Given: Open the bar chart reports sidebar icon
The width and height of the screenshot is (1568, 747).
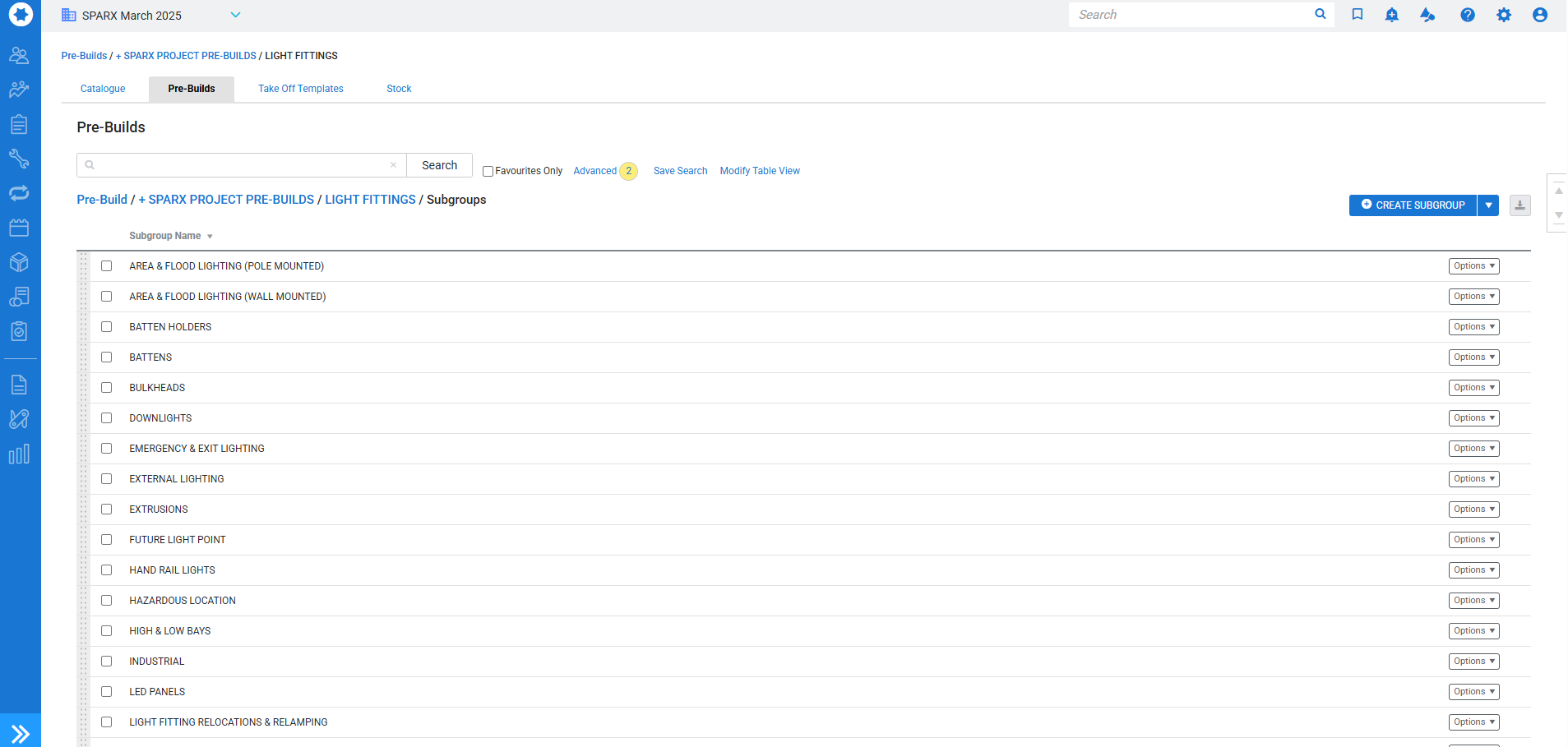Looking at the screenshot, I should click(x=19, y=454).
